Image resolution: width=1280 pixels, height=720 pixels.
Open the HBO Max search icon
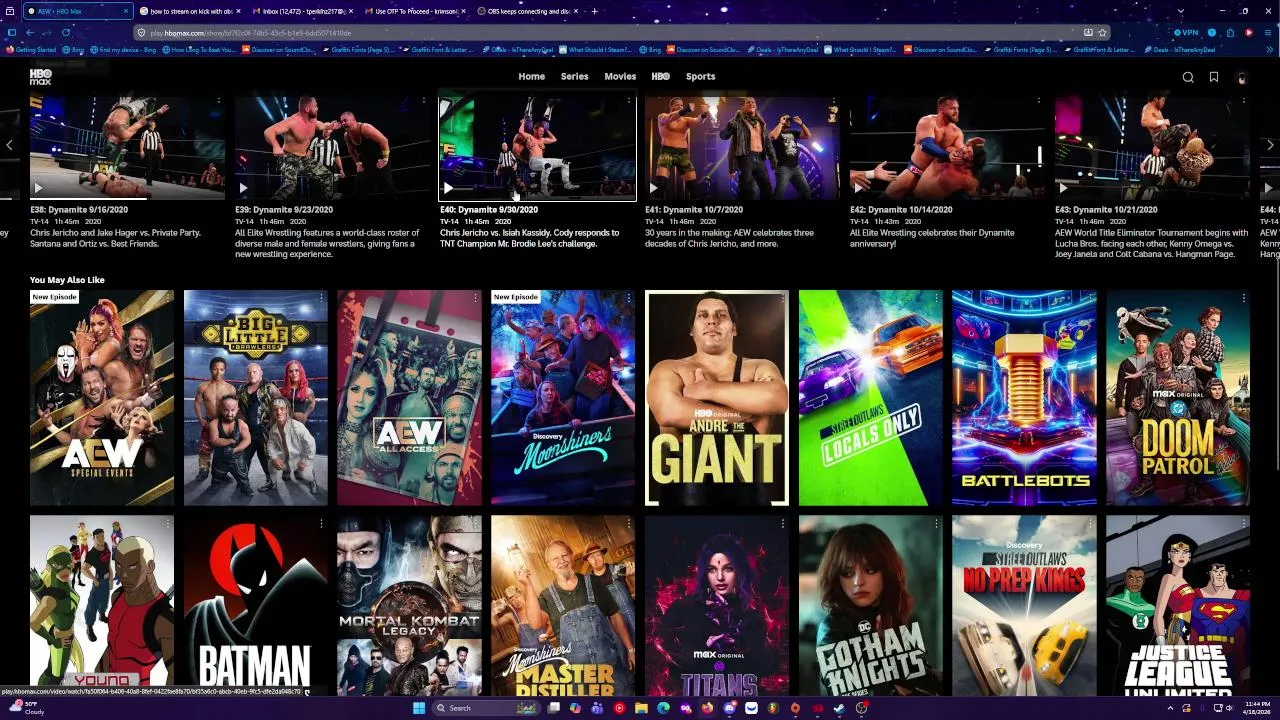(1188, 77)
